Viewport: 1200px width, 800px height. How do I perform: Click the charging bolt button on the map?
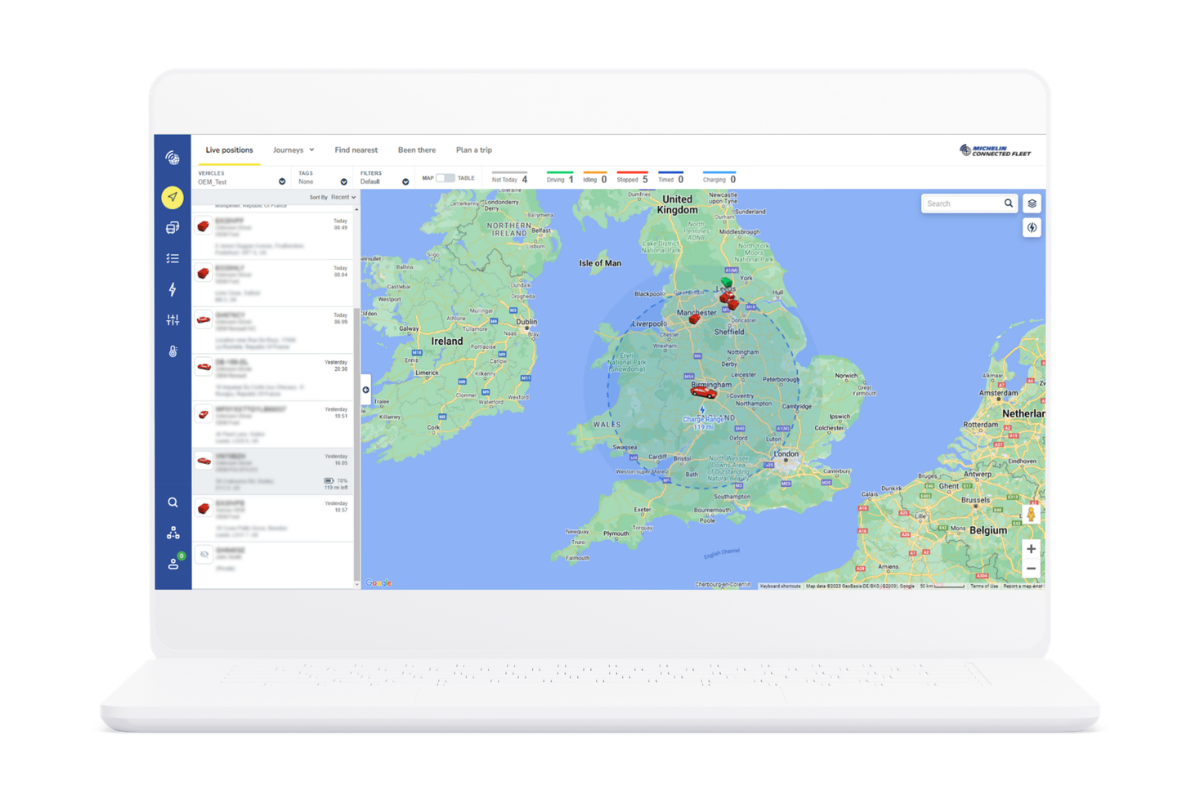click(x=1032, y=228)
